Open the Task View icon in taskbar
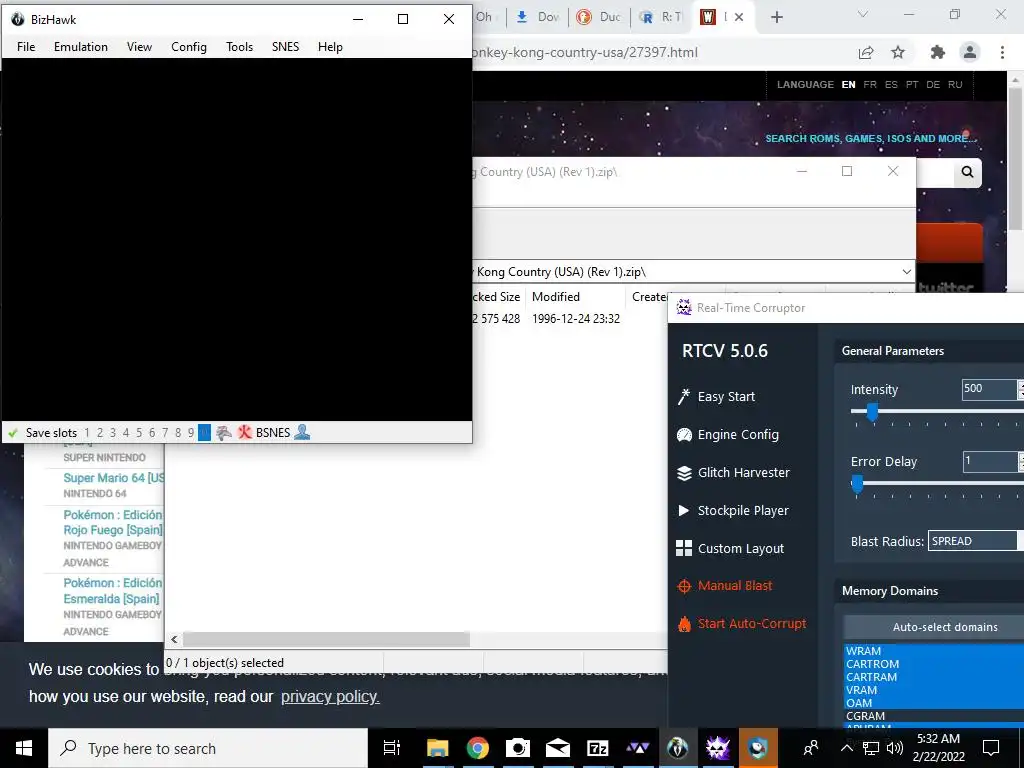 pyautogui.click(x=392, y=748)
